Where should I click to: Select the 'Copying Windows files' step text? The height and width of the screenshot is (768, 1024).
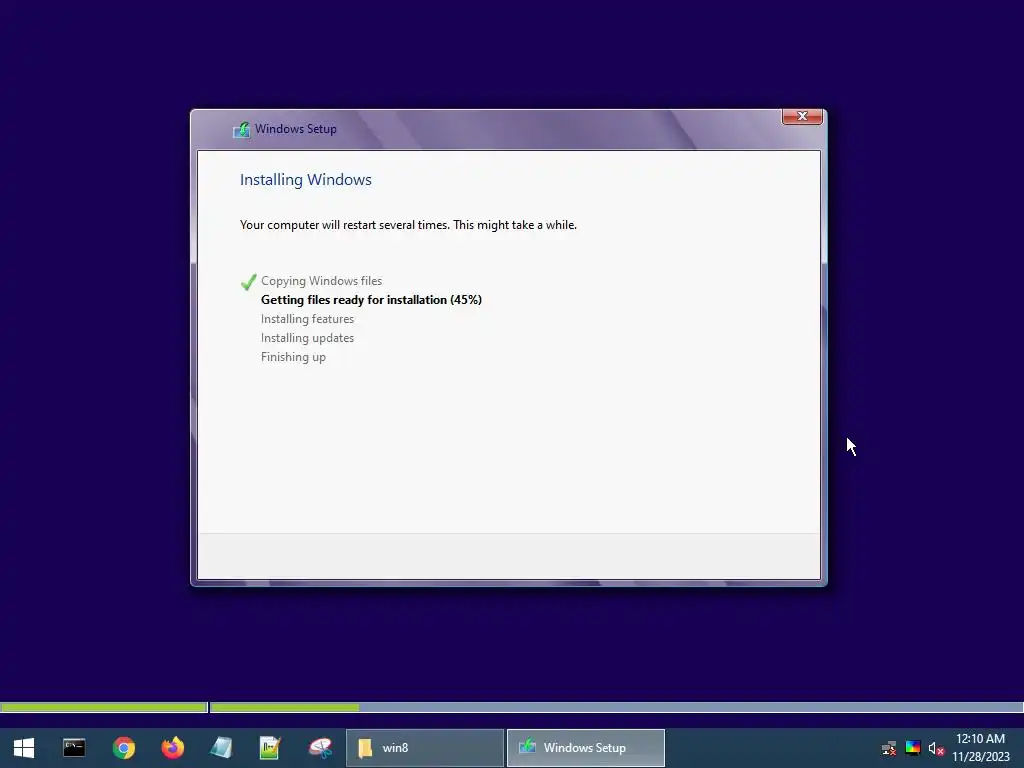(321, 281)
